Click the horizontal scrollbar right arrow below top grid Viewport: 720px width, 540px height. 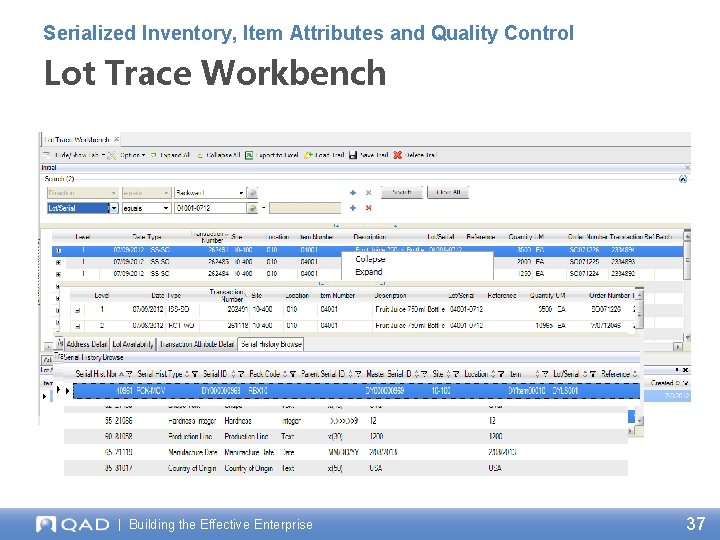(678, 347)
